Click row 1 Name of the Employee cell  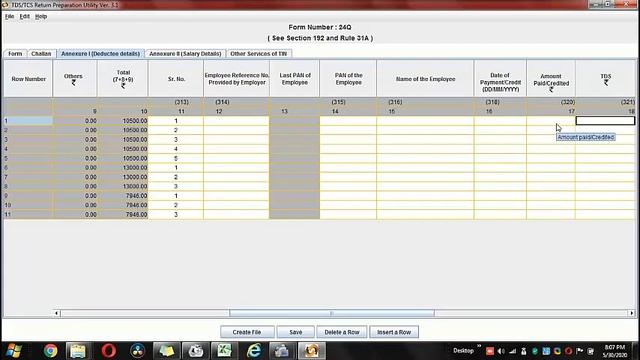pos(425,121)
